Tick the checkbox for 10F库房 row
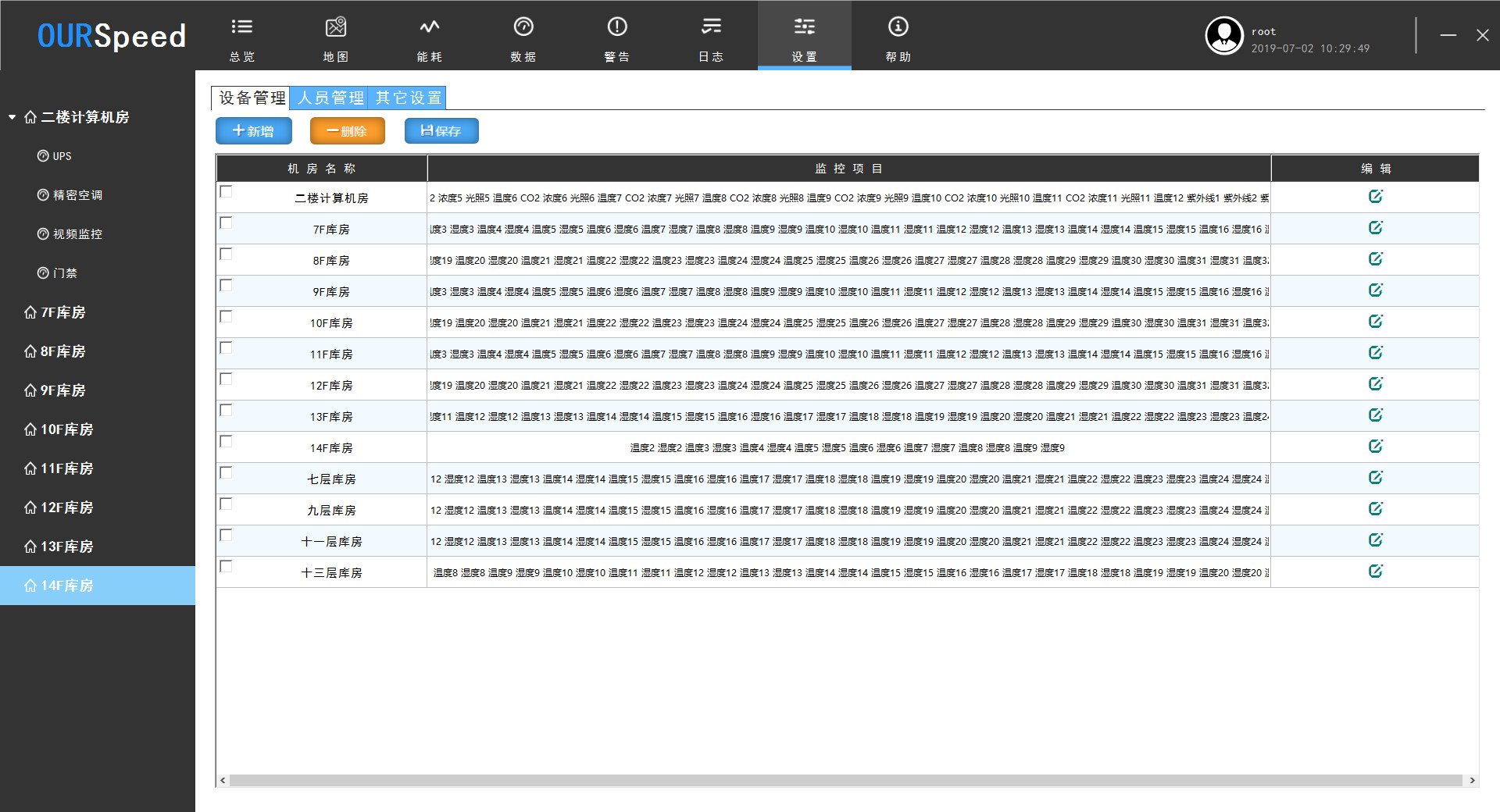 point(227,317)
